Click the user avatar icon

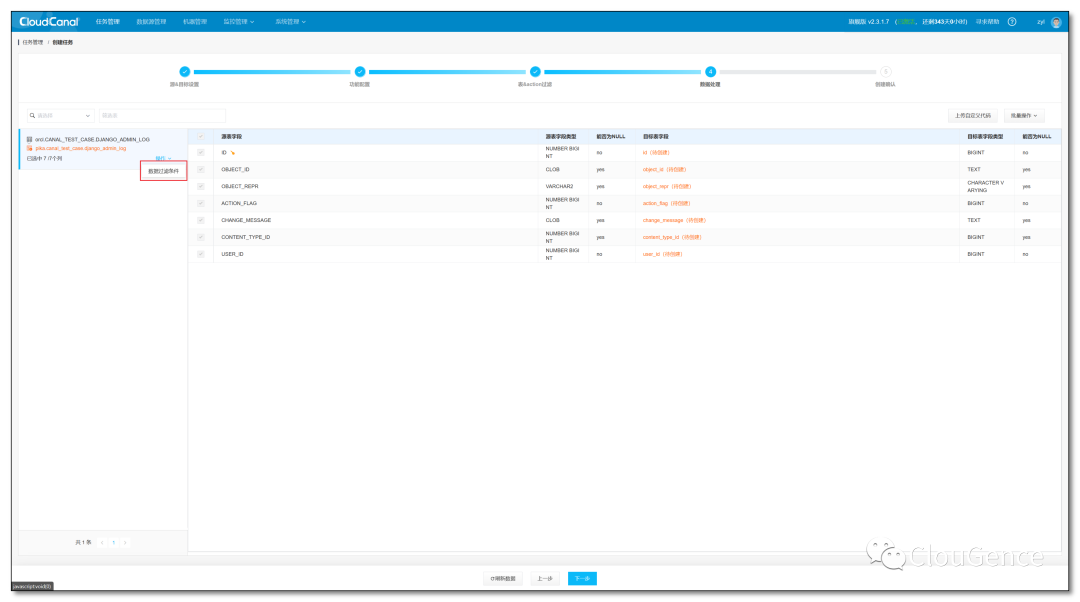click(1056, 22)
